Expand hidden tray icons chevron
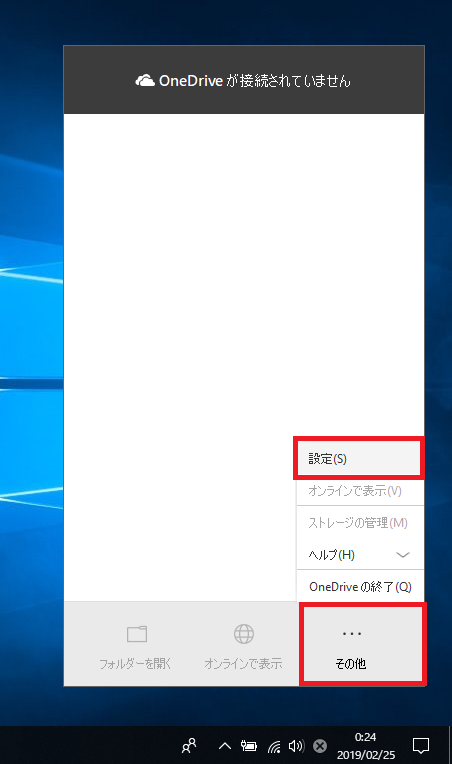The width and height of the screenshot is (452, 764). coord(225,745)
